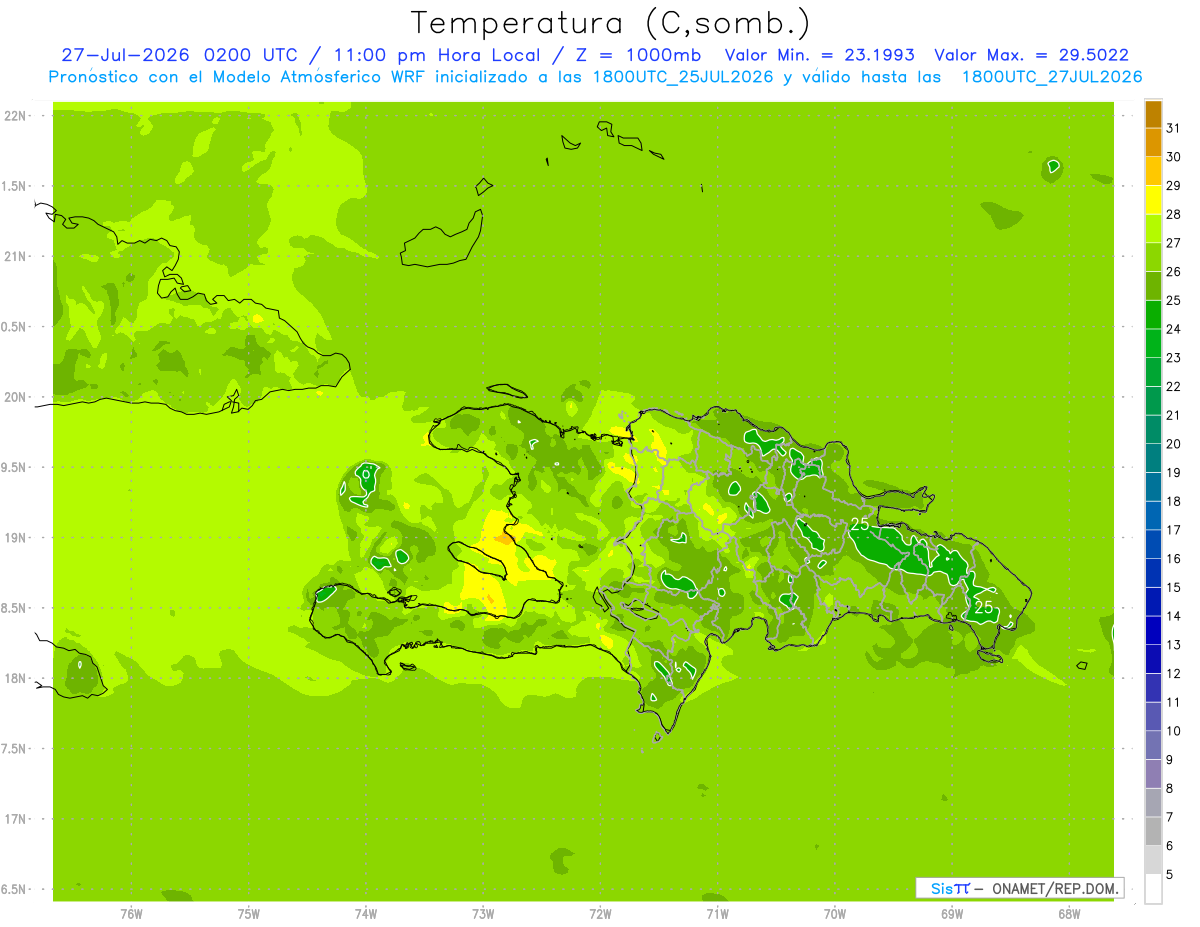
Task: Click the legend color band between 8 and 9
Action: pos(1153,774)
